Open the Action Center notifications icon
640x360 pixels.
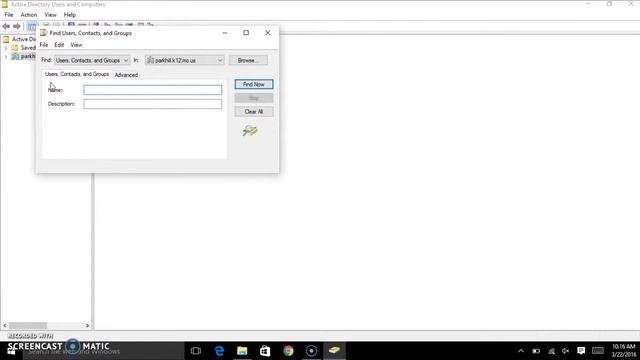581,351
